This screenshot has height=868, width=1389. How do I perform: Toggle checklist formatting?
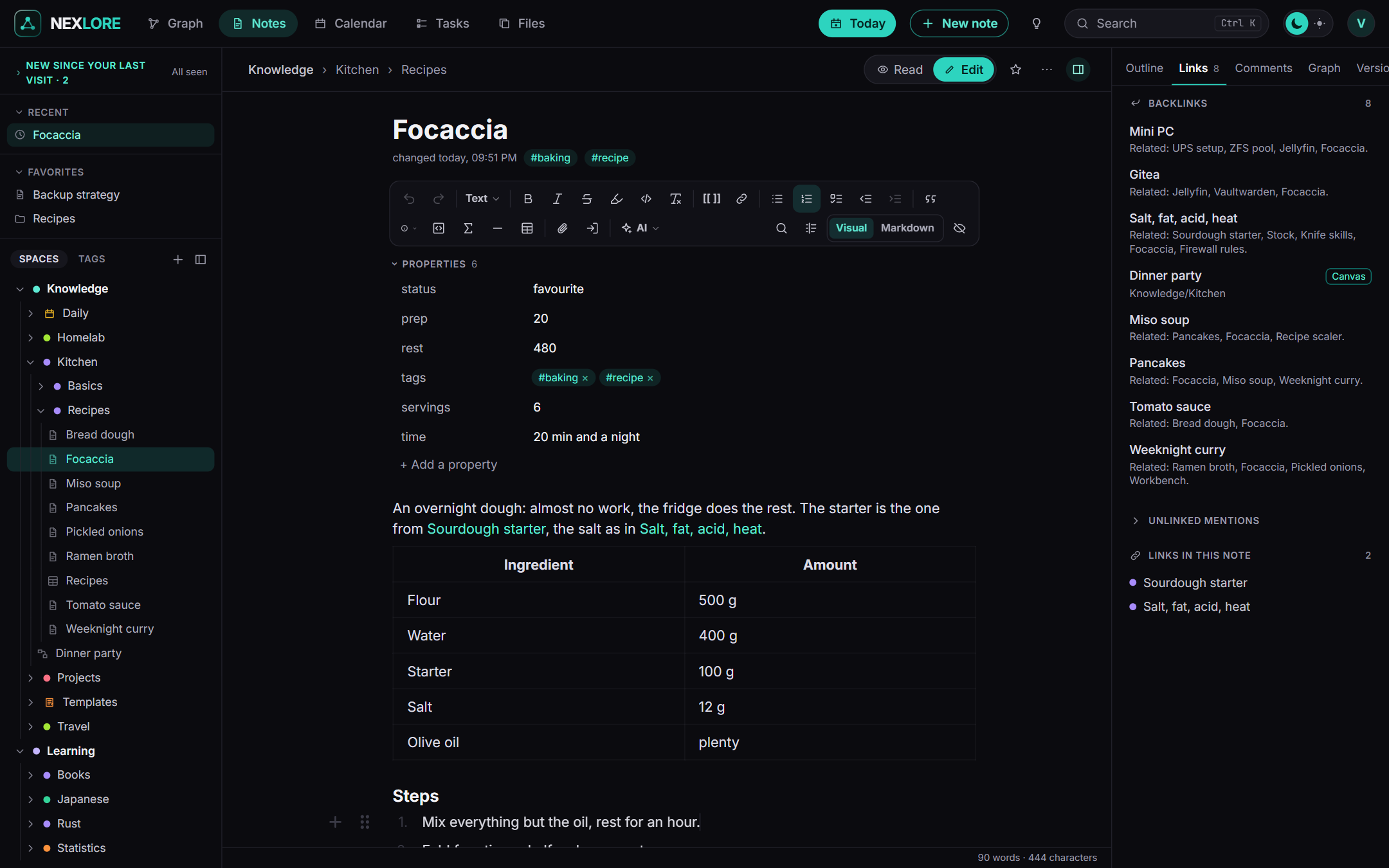point(836,199)
